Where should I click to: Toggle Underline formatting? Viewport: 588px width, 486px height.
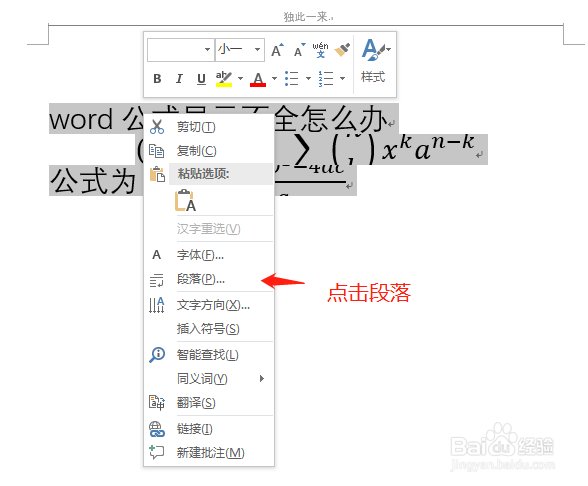[x=201, y=79]
